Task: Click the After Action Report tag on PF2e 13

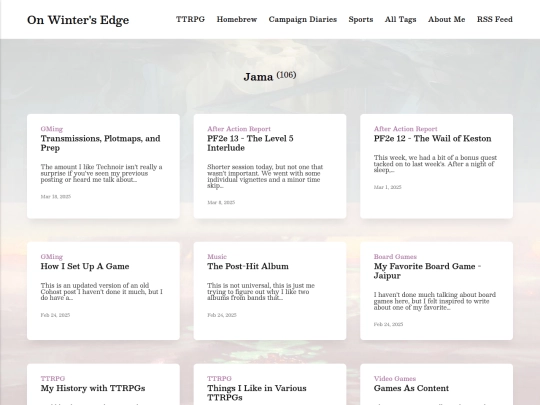Action: [x=239, y=129]
